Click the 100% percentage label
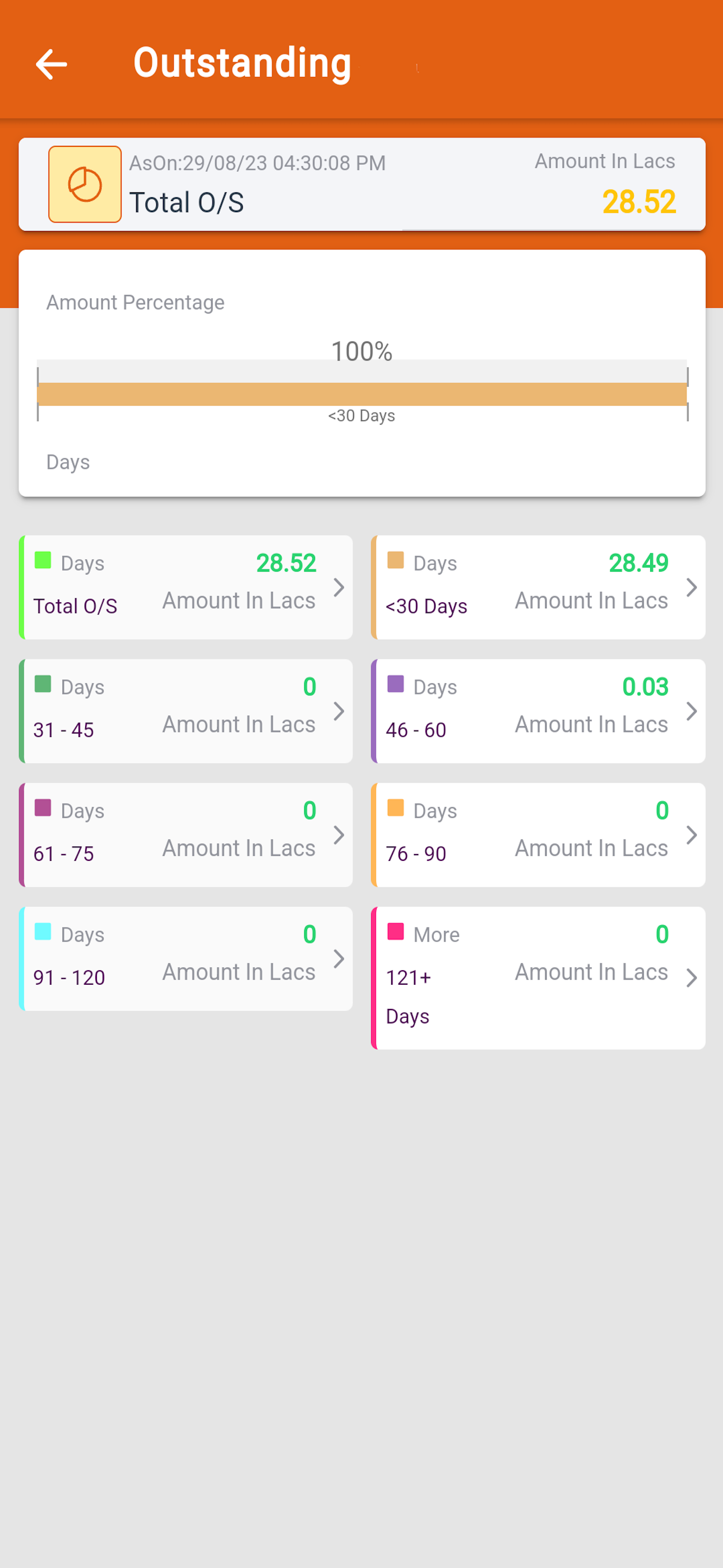The image size is (723, 1568). click(x=361, y=351)
